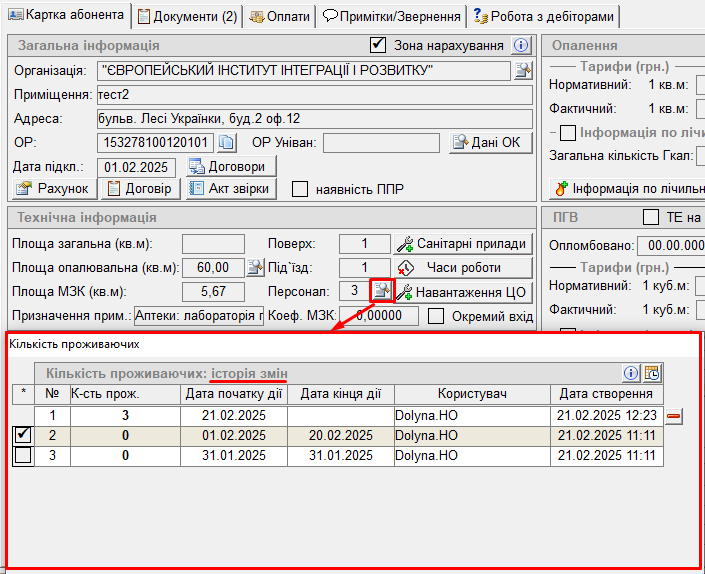Click the icon next to Площа опалювальна

[256, 267]
